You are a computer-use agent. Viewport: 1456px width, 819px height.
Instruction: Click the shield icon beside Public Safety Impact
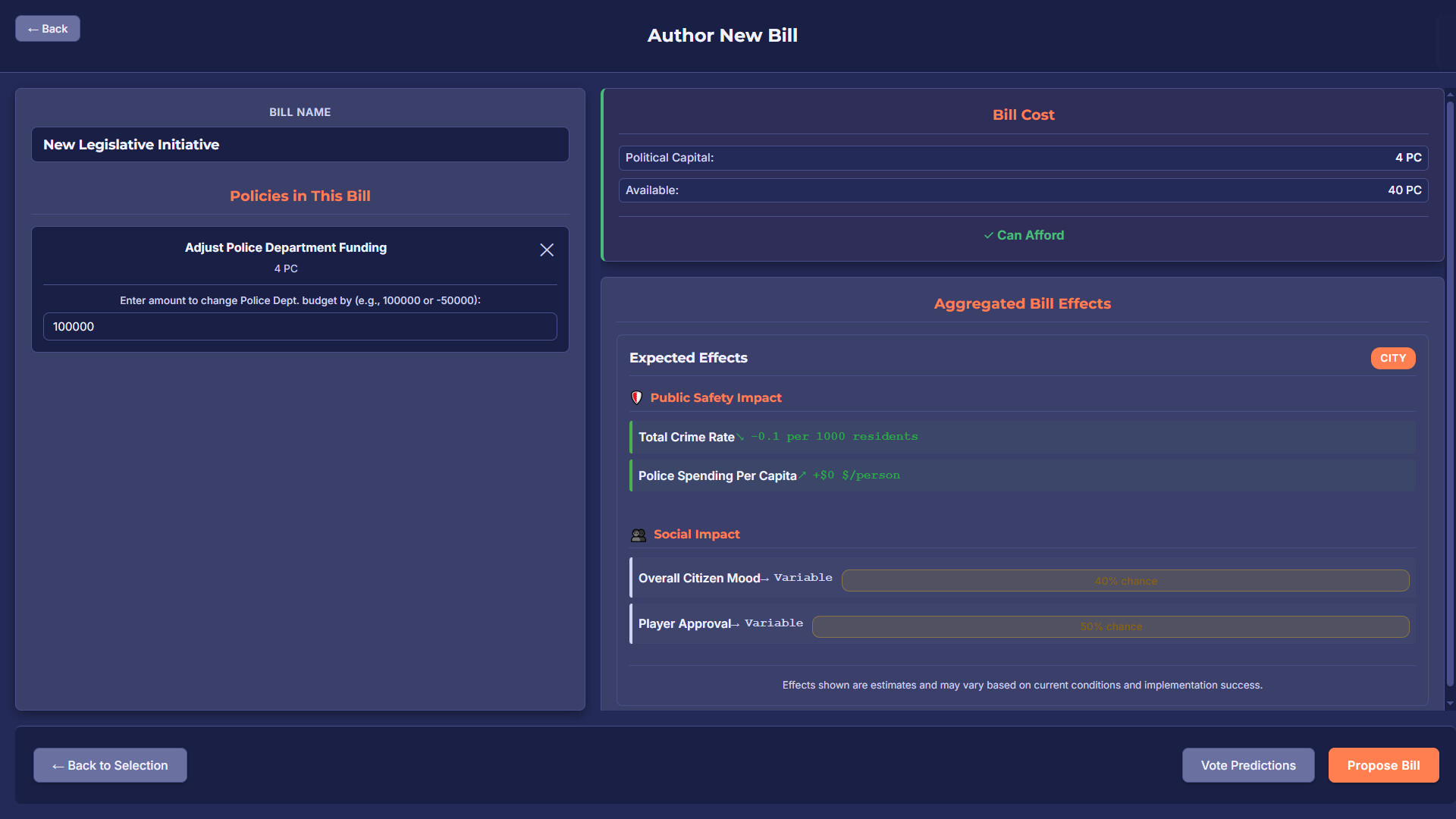pos(637,397)
